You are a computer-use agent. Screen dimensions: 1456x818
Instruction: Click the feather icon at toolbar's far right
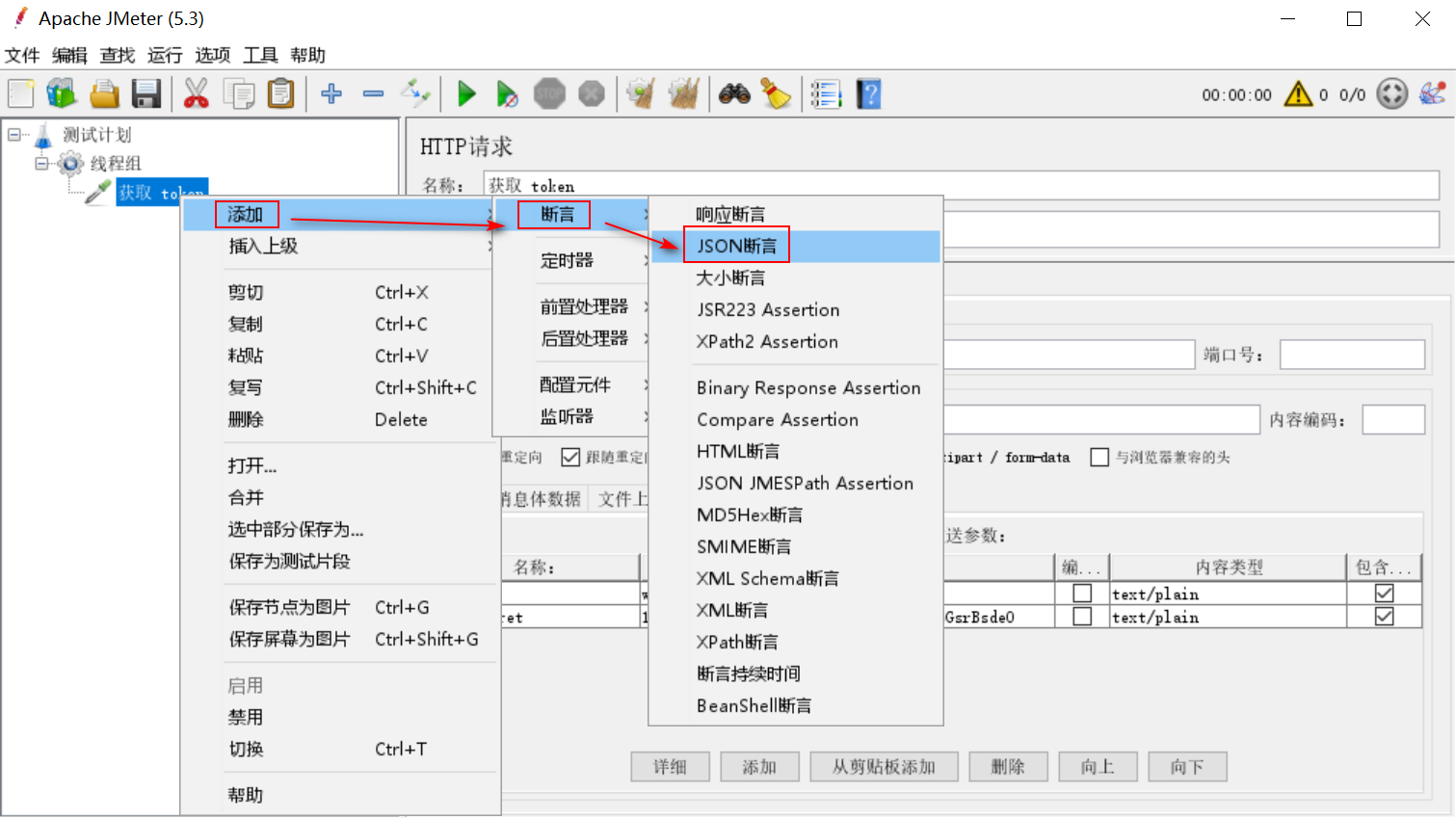[x=1433, y=93]
